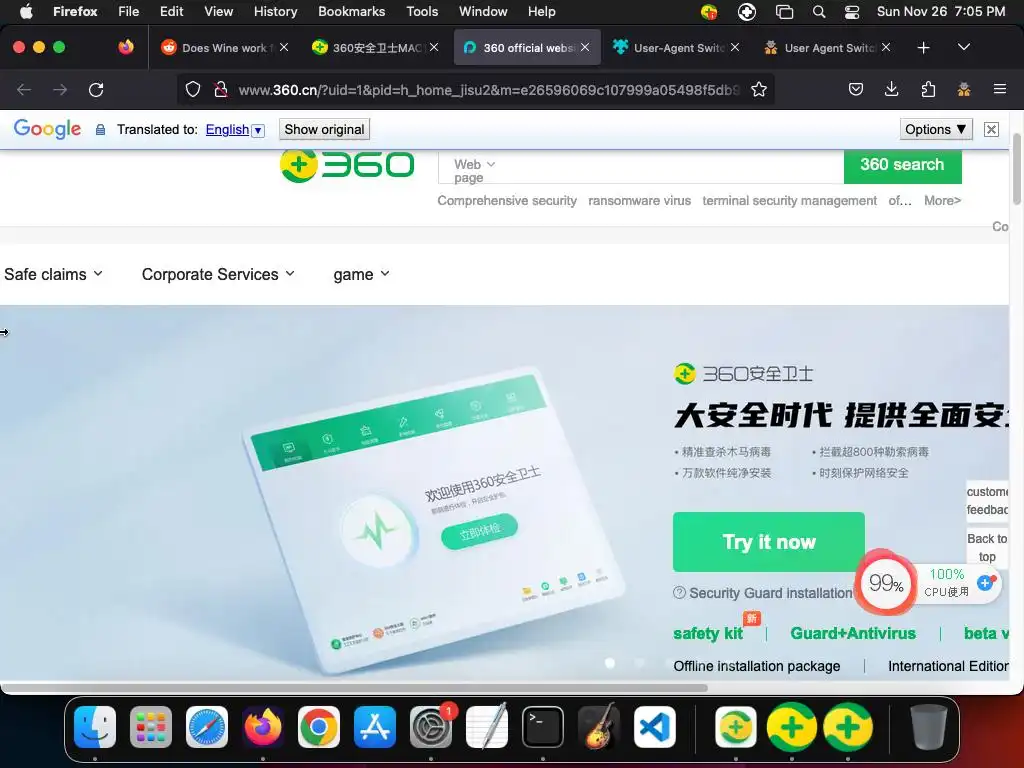Viewport: 1024px width, 768px height.
Task: Click the ransomware virus suggestion link
Action: [x=639, y=200]
